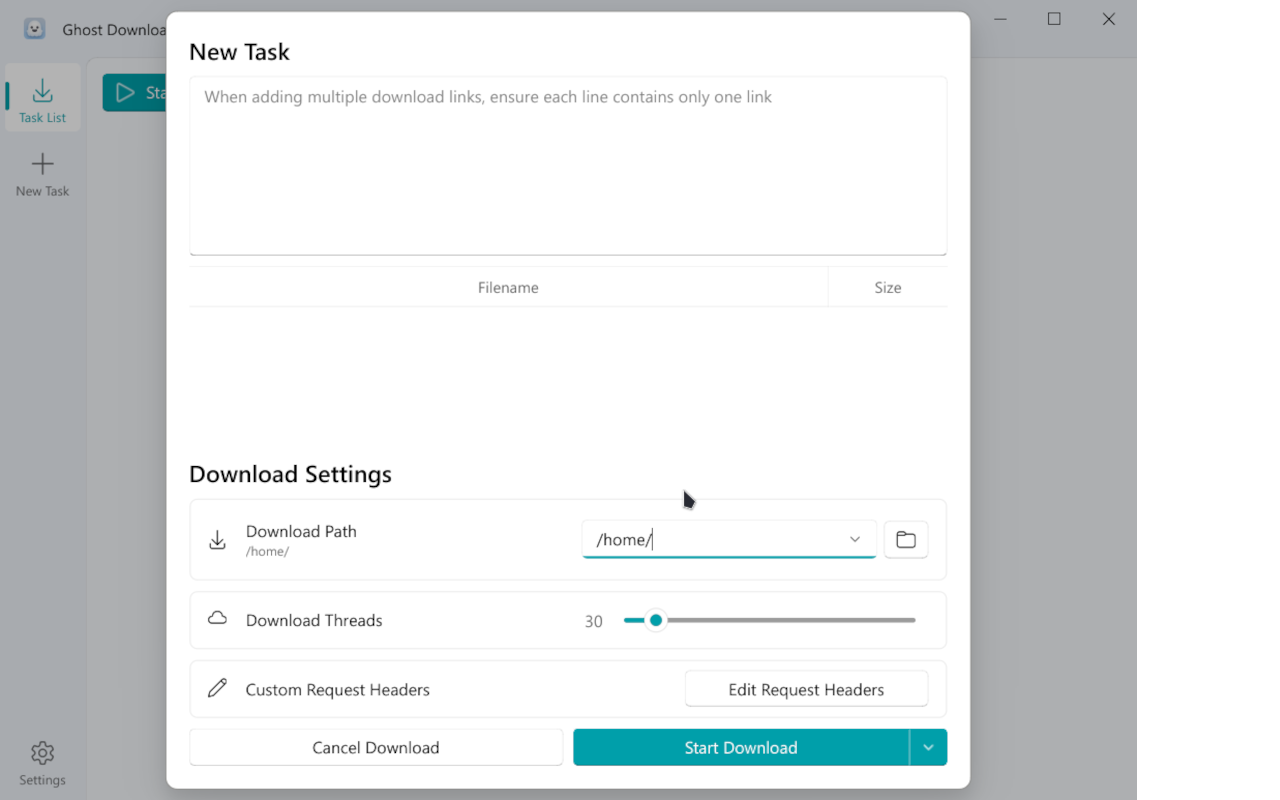
Task: Click the Size column header
Action: [x=887, y=288]
